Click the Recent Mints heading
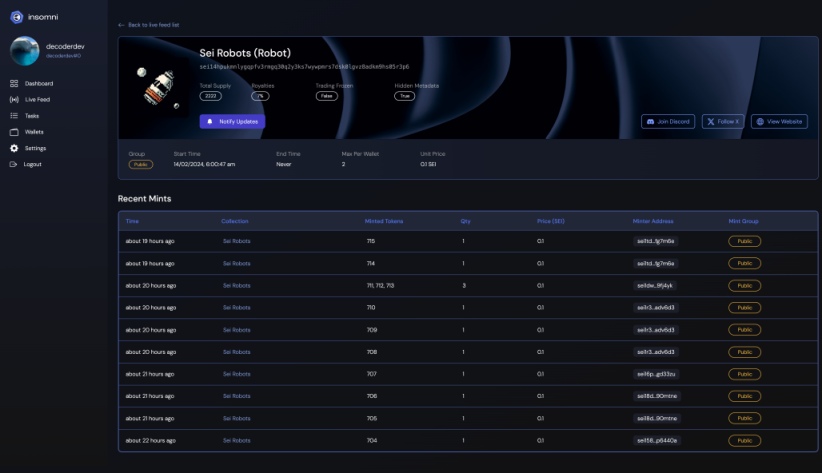Screen dimensions: 822x473 [x=144, y=199]
